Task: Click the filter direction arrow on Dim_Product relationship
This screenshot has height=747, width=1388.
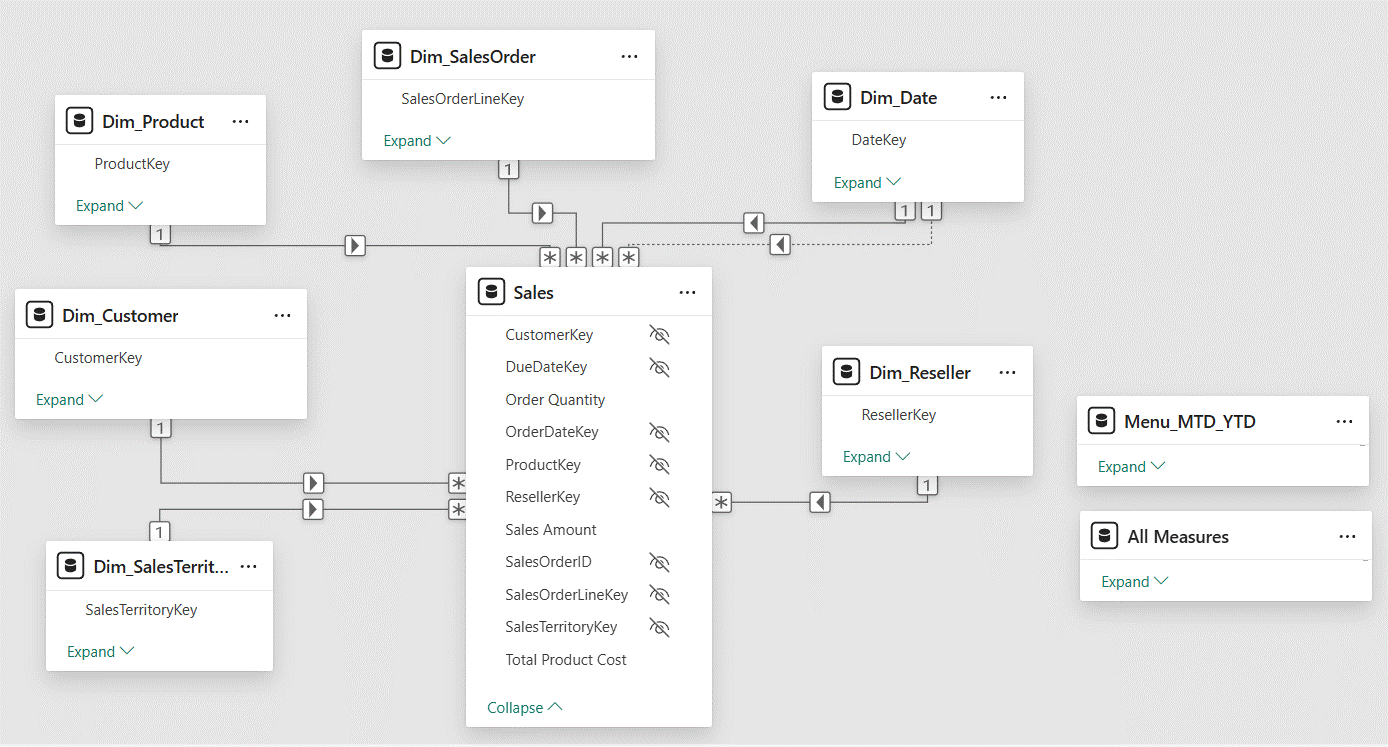Action: click(x=355, y=245)
